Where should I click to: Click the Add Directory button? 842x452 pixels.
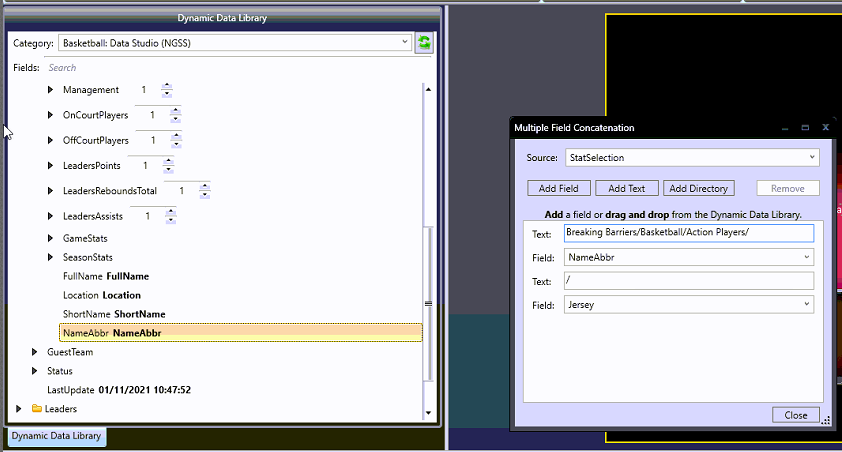point(699,188)
